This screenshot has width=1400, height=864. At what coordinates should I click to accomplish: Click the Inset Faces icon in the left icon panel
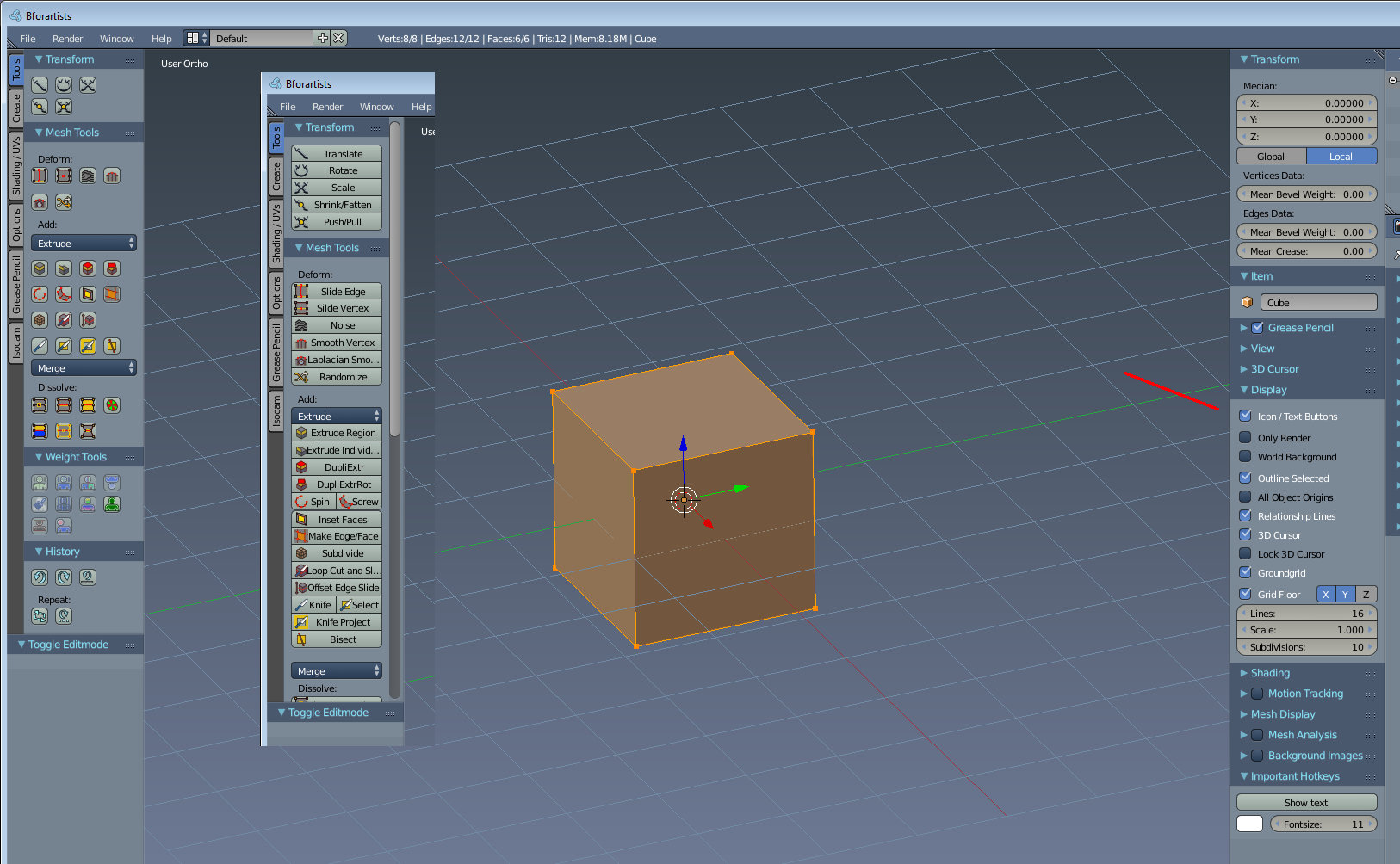pyautogui.click(x=88, y=294)
